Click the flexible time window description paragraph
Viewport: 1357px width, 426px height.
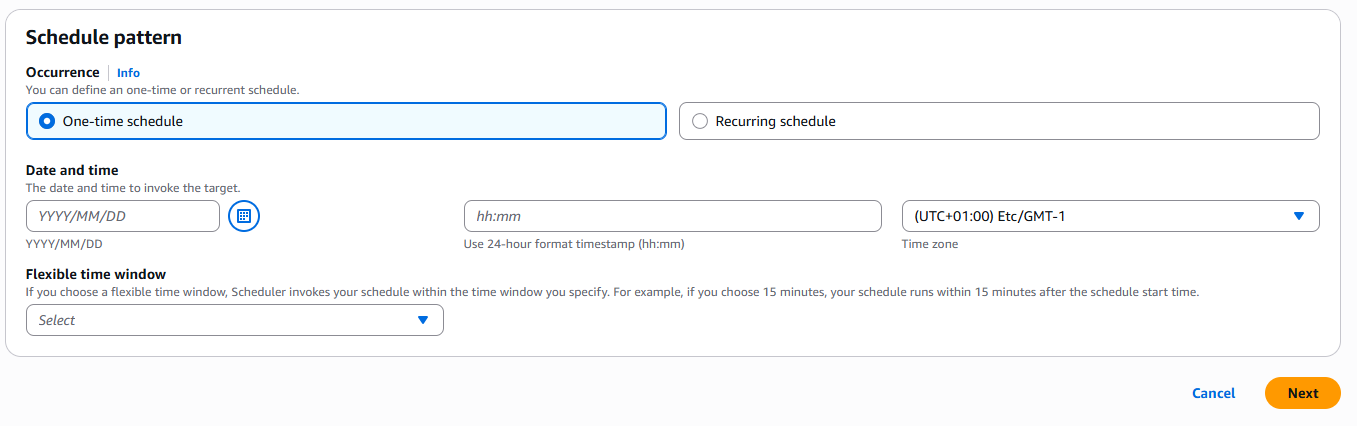[611, 292]
